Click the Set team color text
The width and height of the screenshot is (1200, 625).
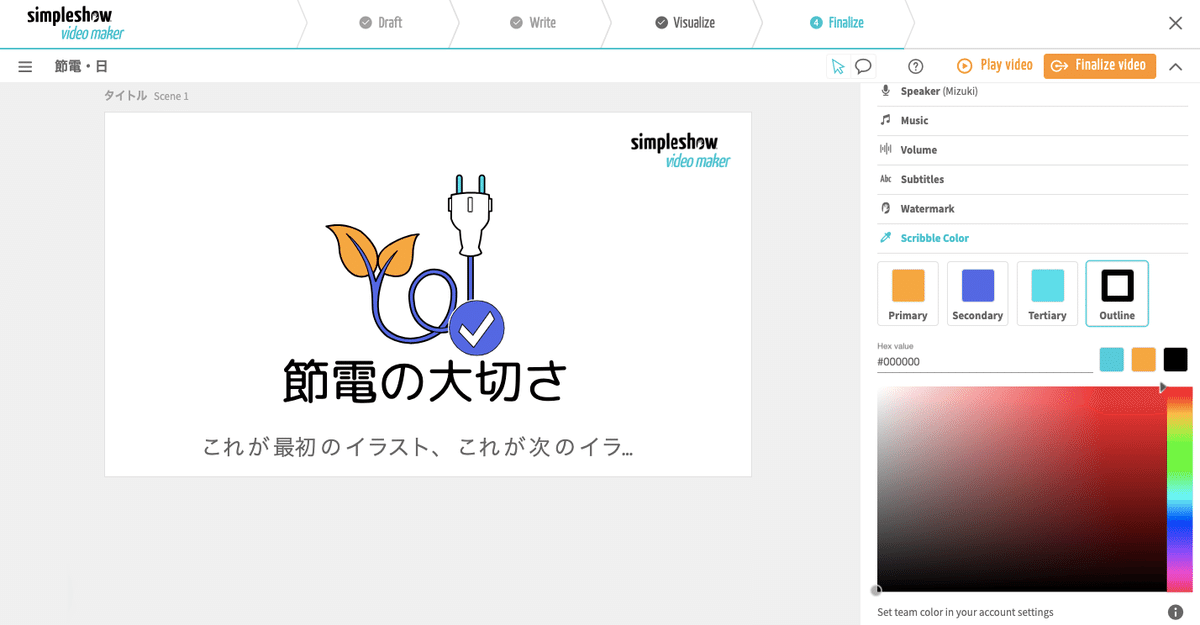coord(965,612)
